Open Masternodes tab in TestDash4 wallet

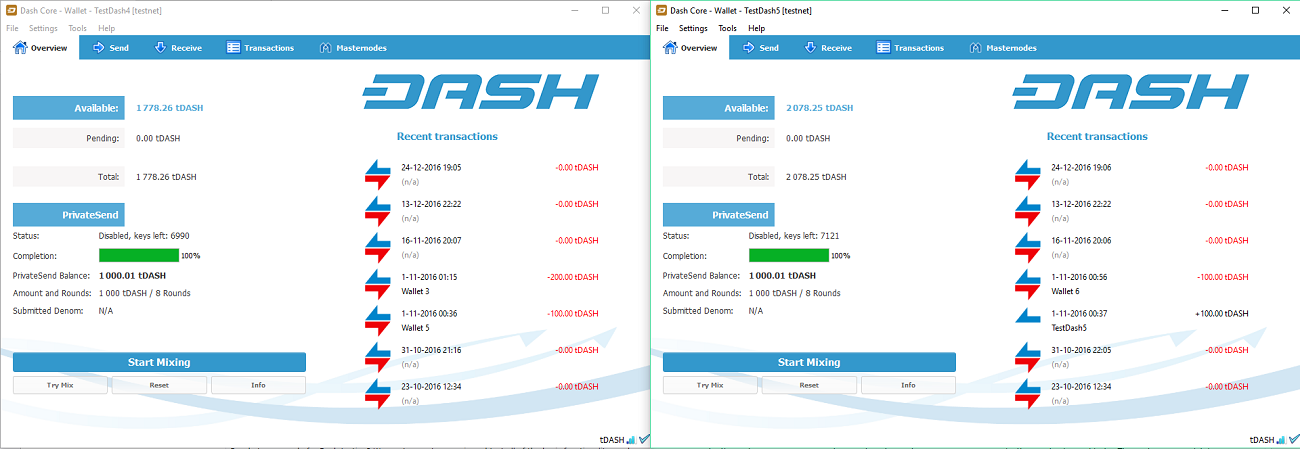tap(353, 48)
